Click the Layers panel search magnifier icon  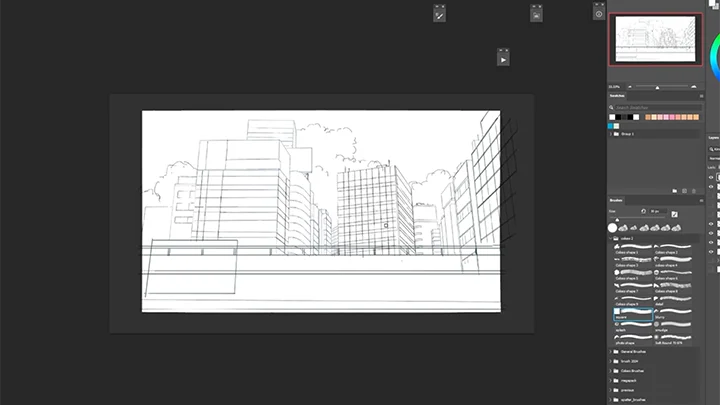point(711,149)
